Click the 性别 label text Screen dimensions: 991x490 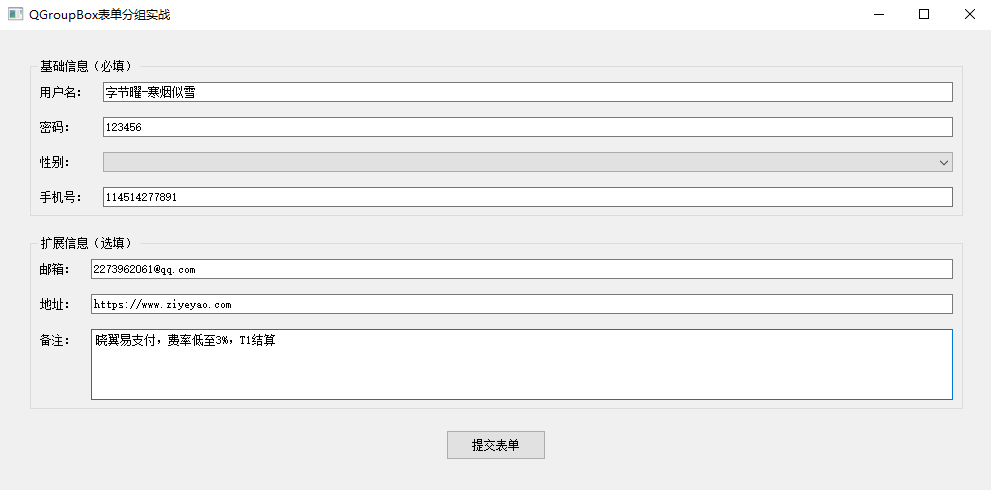click(54, 163)
